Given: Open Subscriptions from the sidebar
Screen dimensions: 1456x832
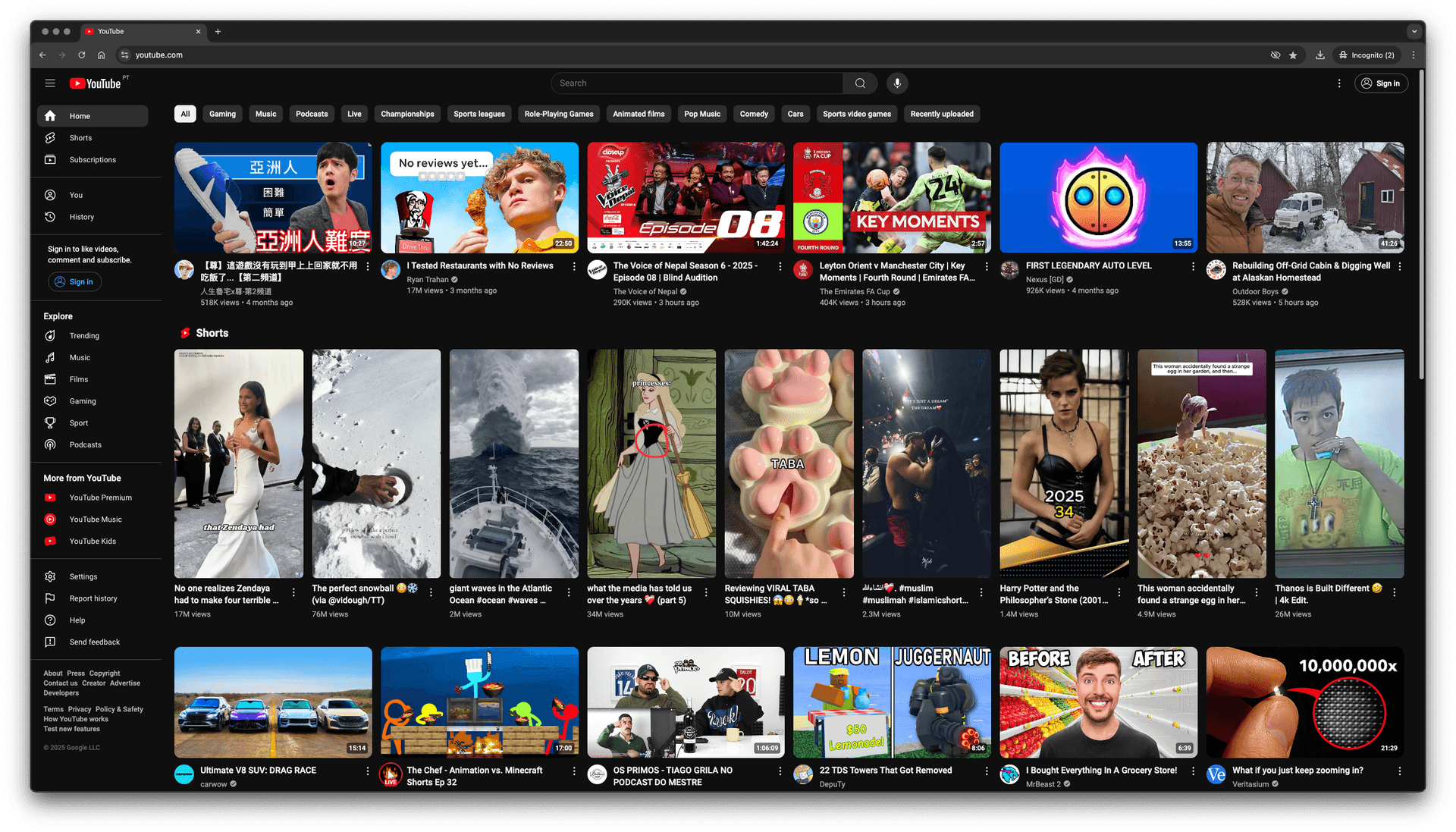Looking at the screenshot, I should tap(50, 159).
